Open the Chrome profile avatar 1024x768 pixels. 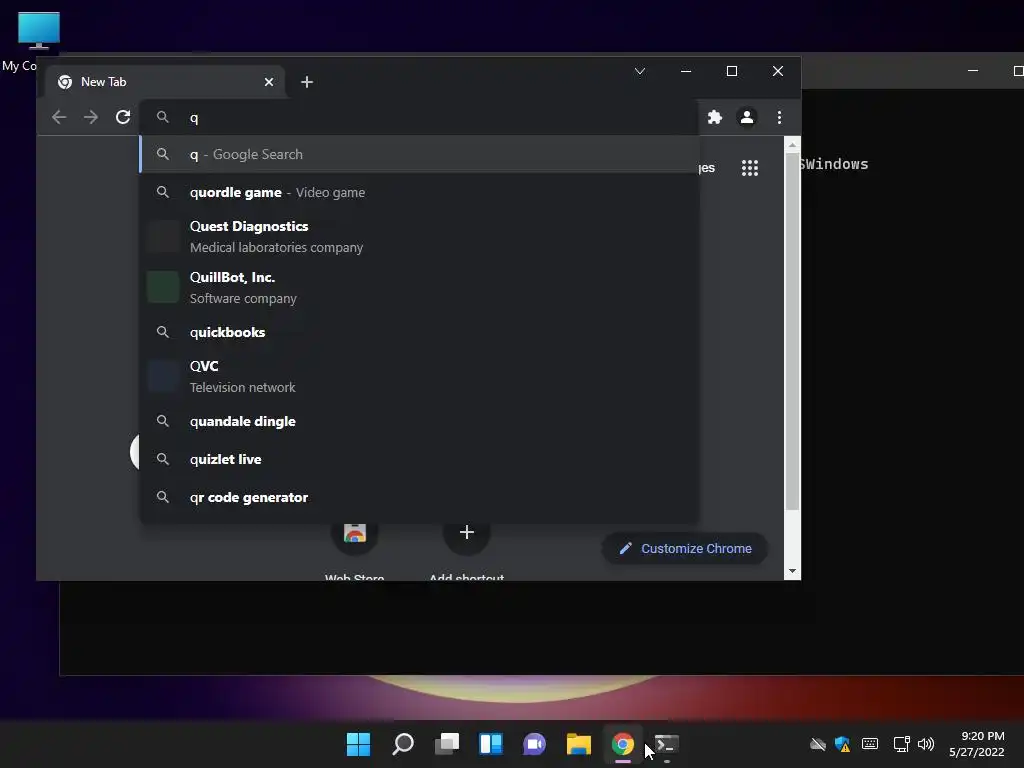tap(747, 117)
